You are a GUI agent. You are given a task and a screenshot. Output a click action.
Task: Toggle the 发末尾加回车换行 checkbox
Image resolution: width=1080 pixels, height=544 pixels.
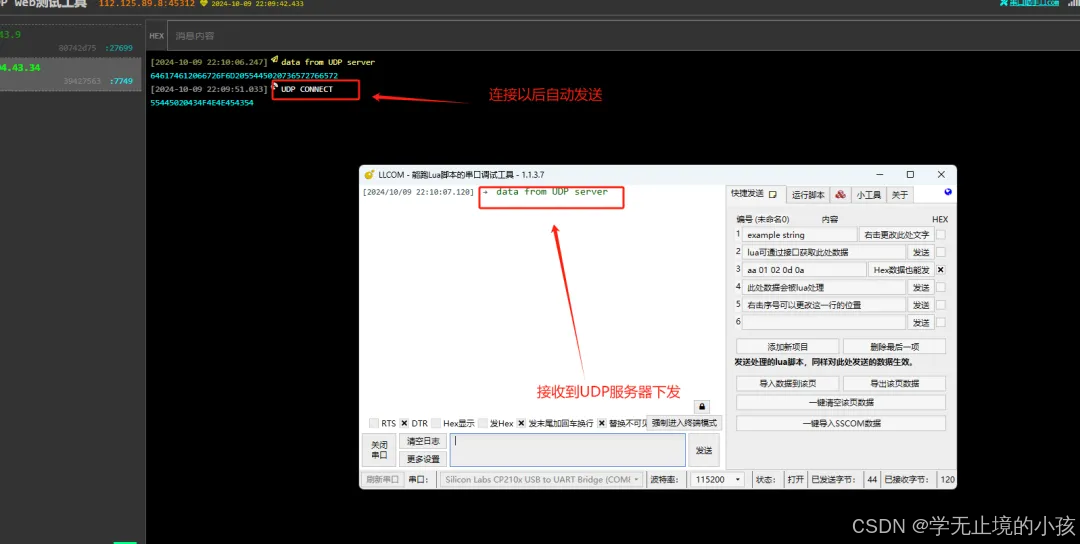click(x=521, y=423)
